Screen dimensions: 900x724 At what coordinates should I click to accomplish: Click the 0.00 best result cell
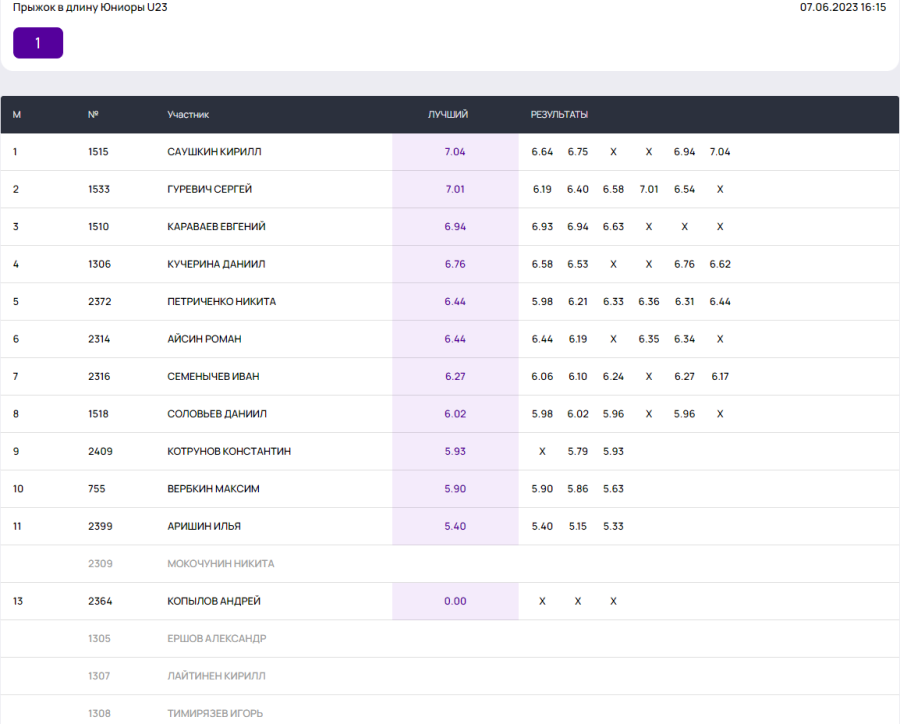455,601
